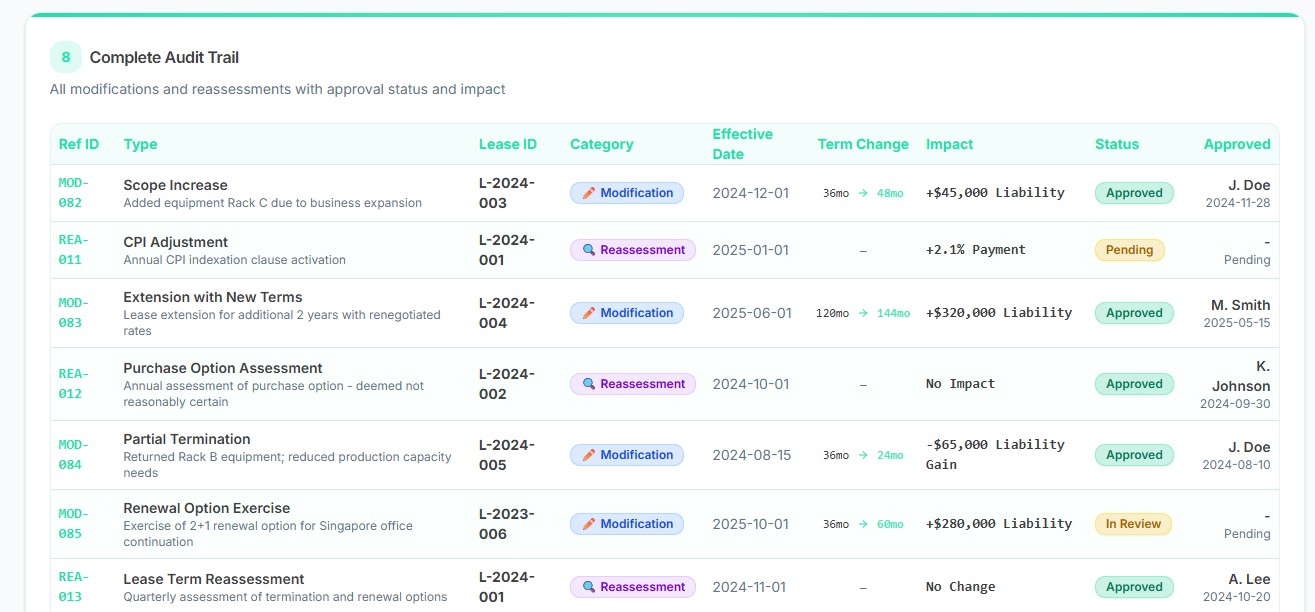
Task: Click the Status column header
Action: pyautogui.click(x=1117, y=144)
